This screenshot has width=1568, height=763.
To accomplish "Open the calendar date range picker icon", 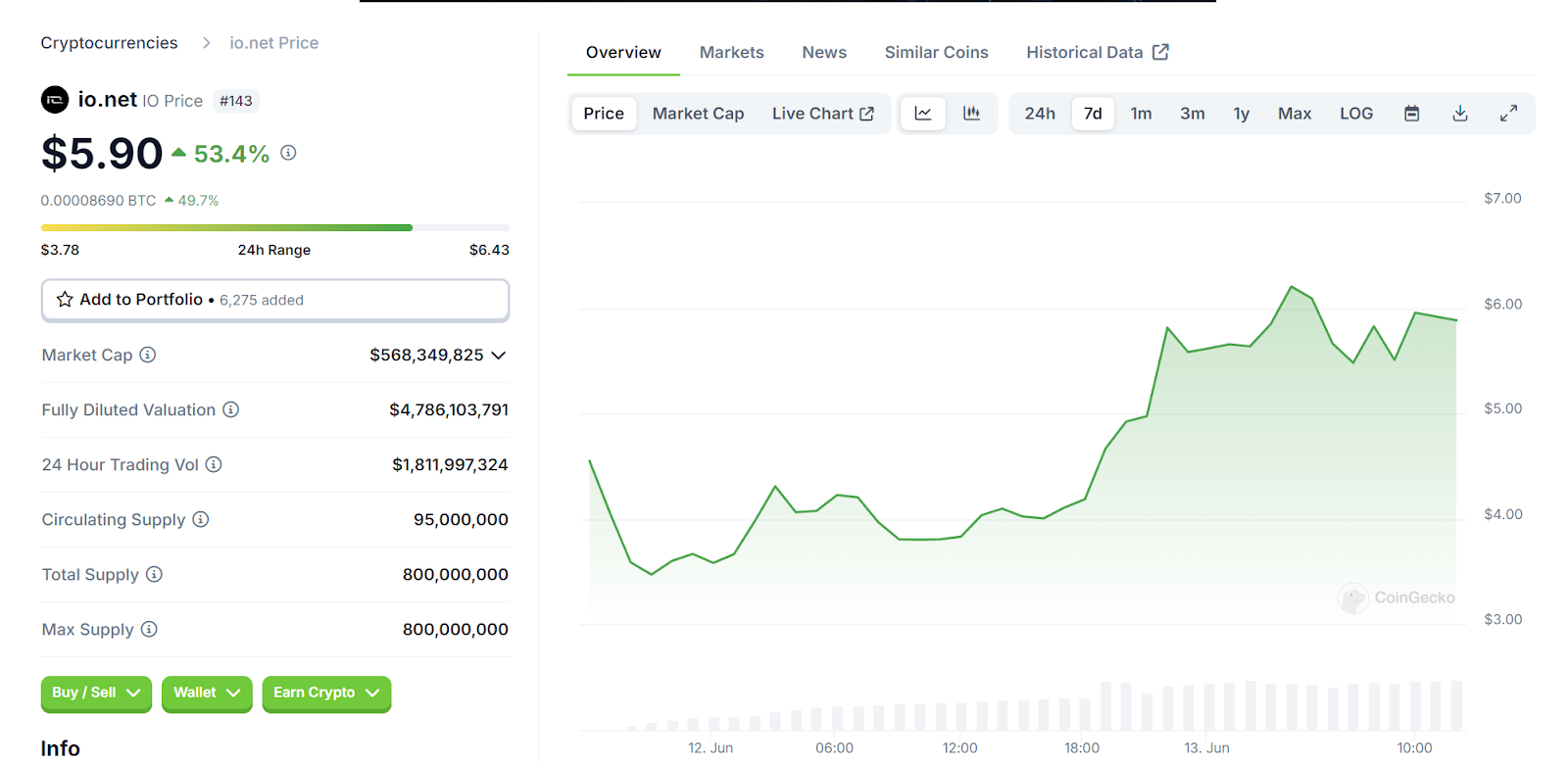I will 1412,114.
